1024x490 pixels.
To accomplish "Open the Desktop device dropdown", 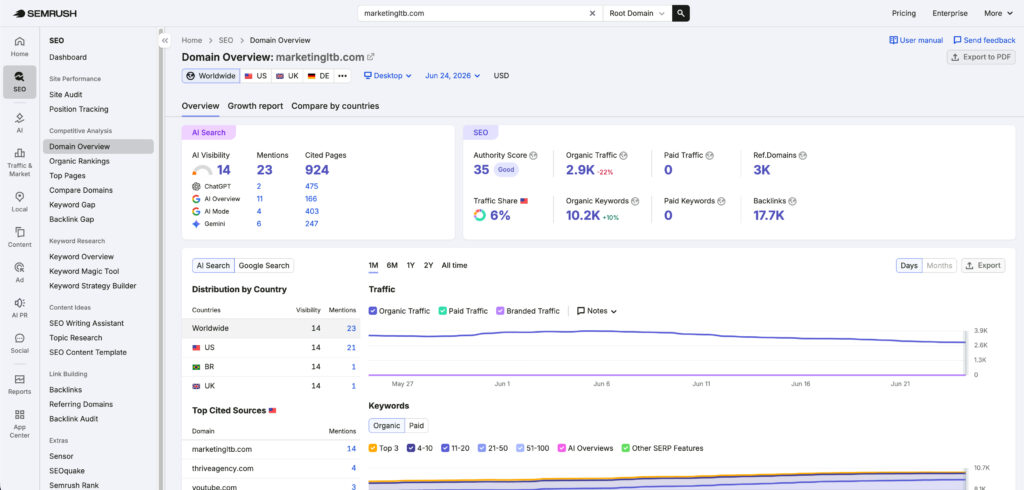I will click(387, 76).
